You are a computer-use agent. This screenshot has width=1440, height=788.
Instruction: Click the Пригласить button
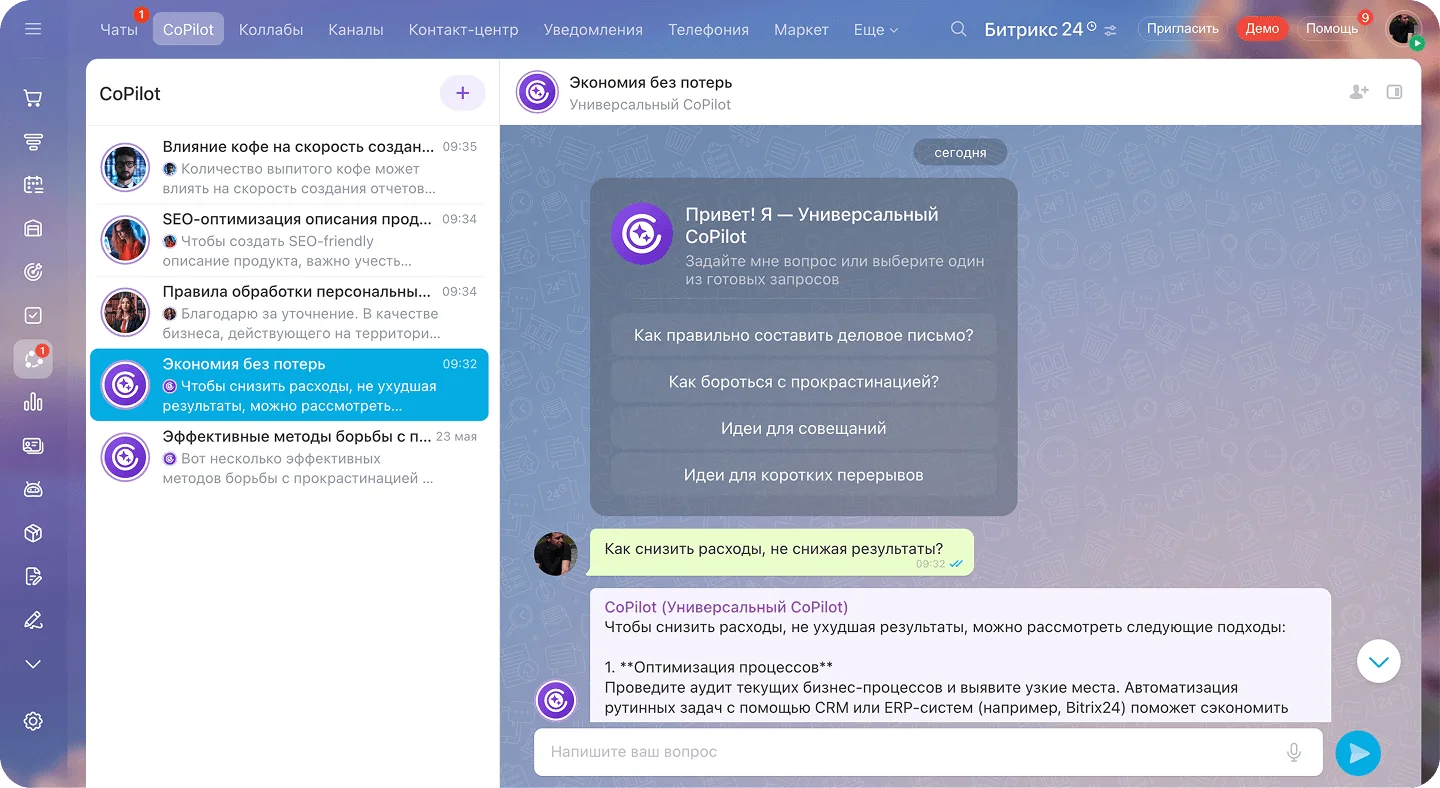coord(1182,29)
